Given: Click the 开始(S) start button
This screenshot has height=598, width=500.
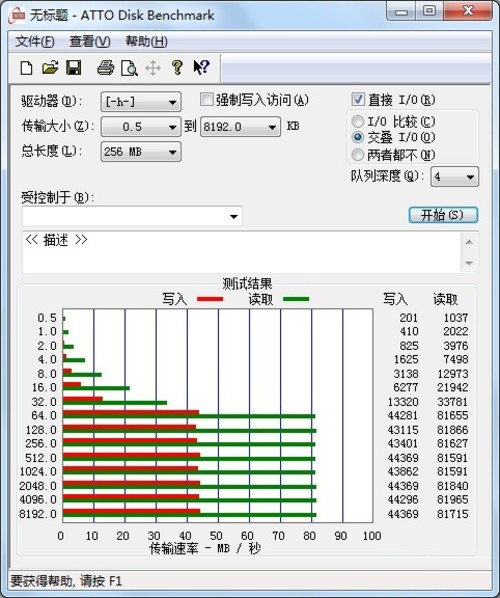Looking at the screenshot, I should [x=443, y=215].
